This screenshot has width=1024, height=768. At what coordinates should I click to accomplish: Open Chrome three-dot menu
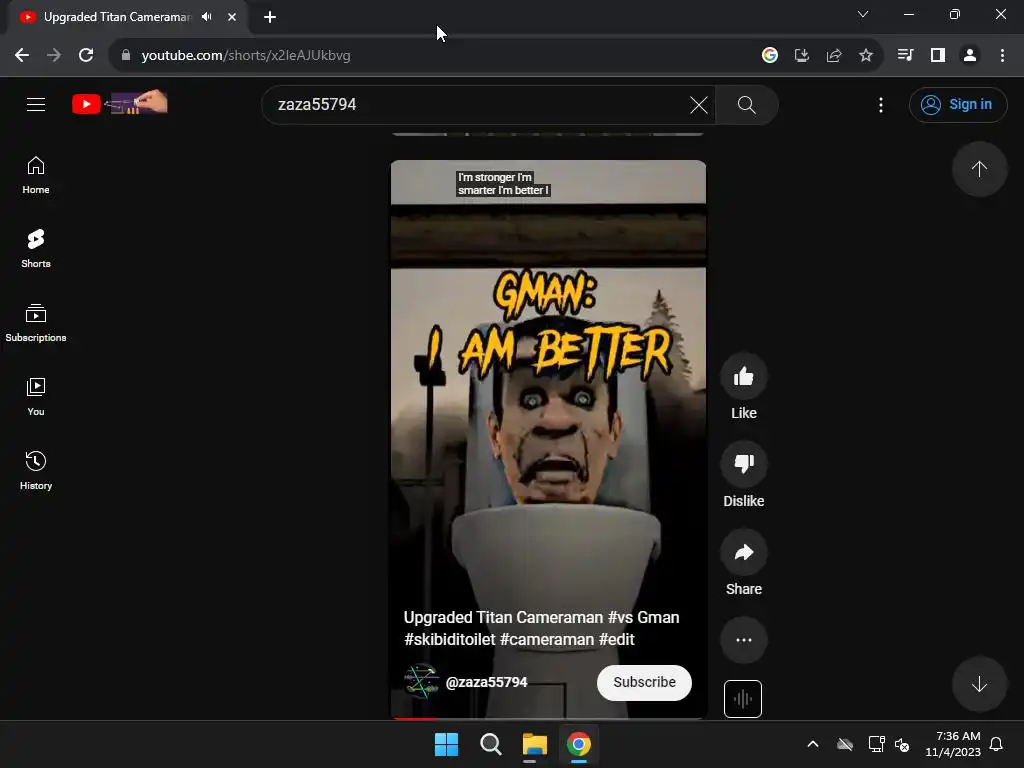(1002, 56)
